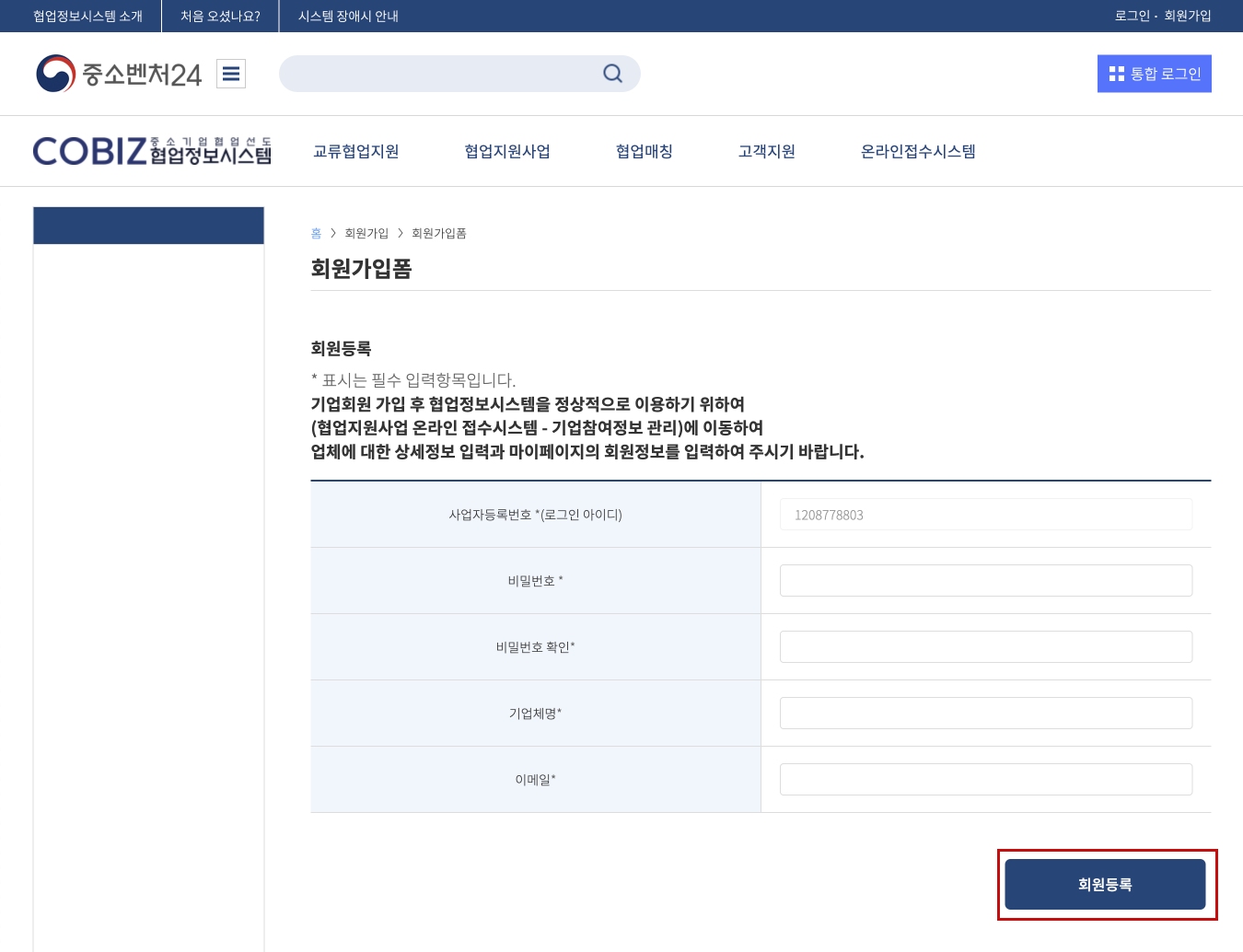Viewport: 1243px width, 952px height.
Task: Open 시스템 장애시 안내 link
Action: pyautogui.click(x=348, y=16)
